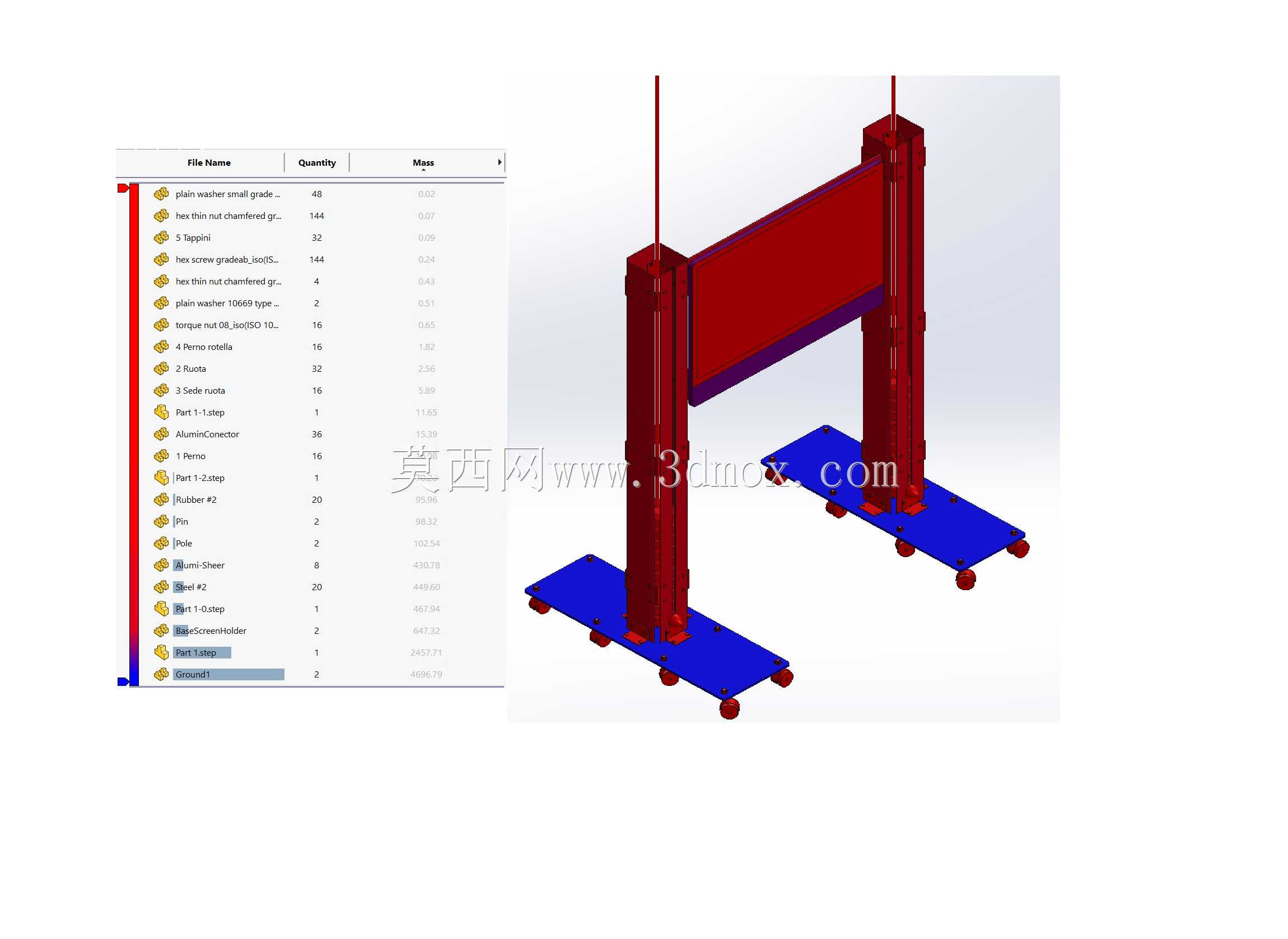Select the 5 Tappini file name

[x=193, y=237]
